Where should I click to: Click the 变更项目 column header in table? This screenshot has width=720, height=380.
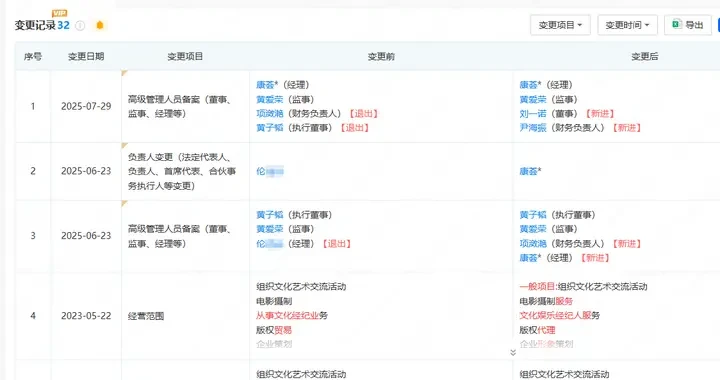[185, 56]
